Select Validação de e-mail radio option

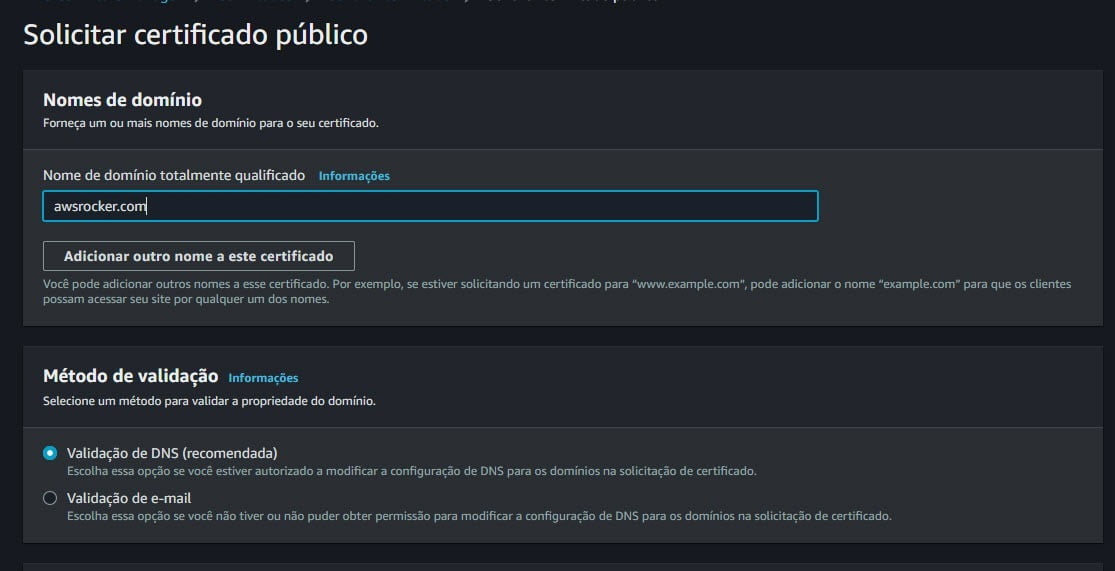pos(50,498)
